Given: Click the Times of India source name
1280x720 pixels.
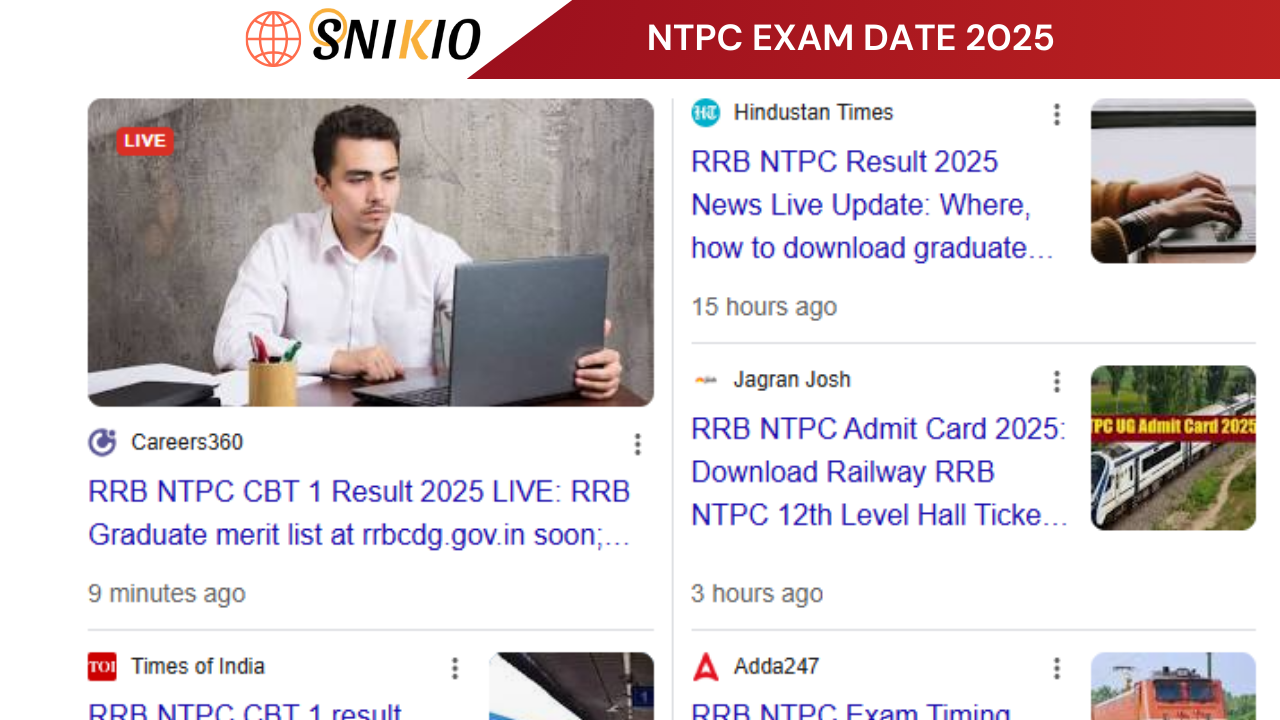Looking at the screenshot, I should pos(198,667).
